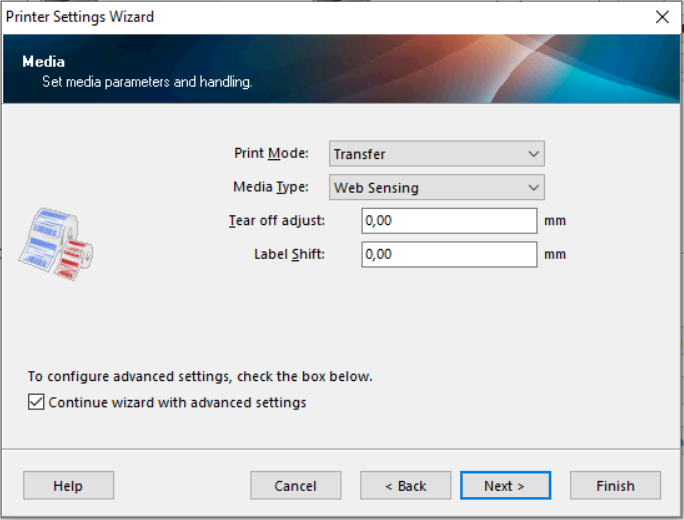Click the mm unit beside Tear off adjust
The height and width of the screenshot is (520, 684).
(x=555, y=220)
